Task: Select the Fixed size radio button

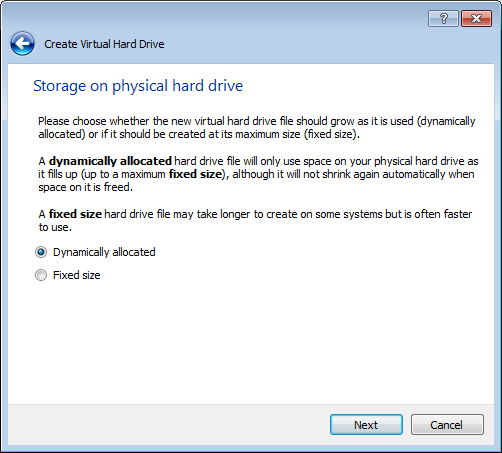Action: pyautogui.click(x=41, y=275)
